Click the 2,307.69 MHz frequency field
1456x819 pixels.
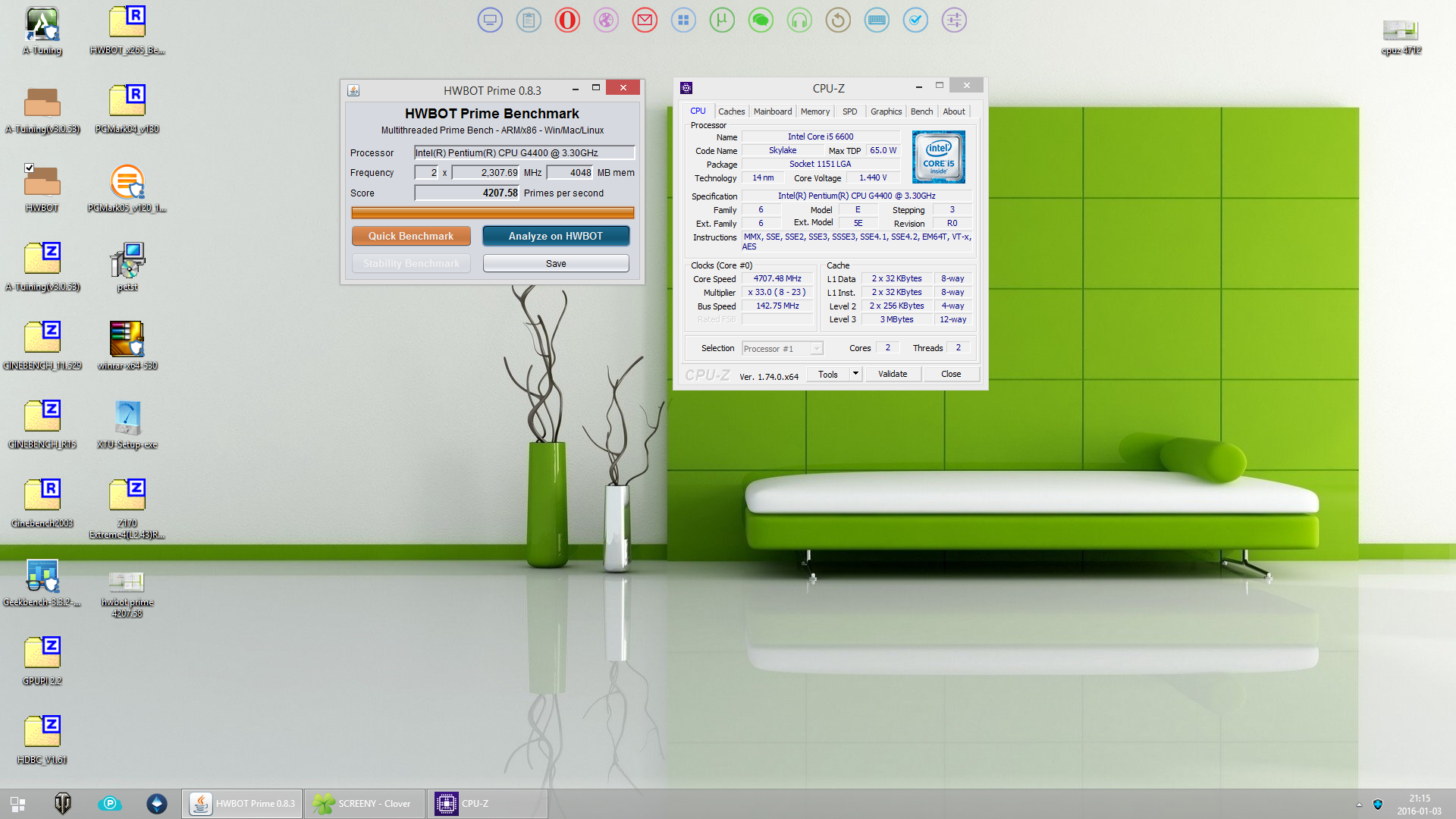tap(486, 172)
